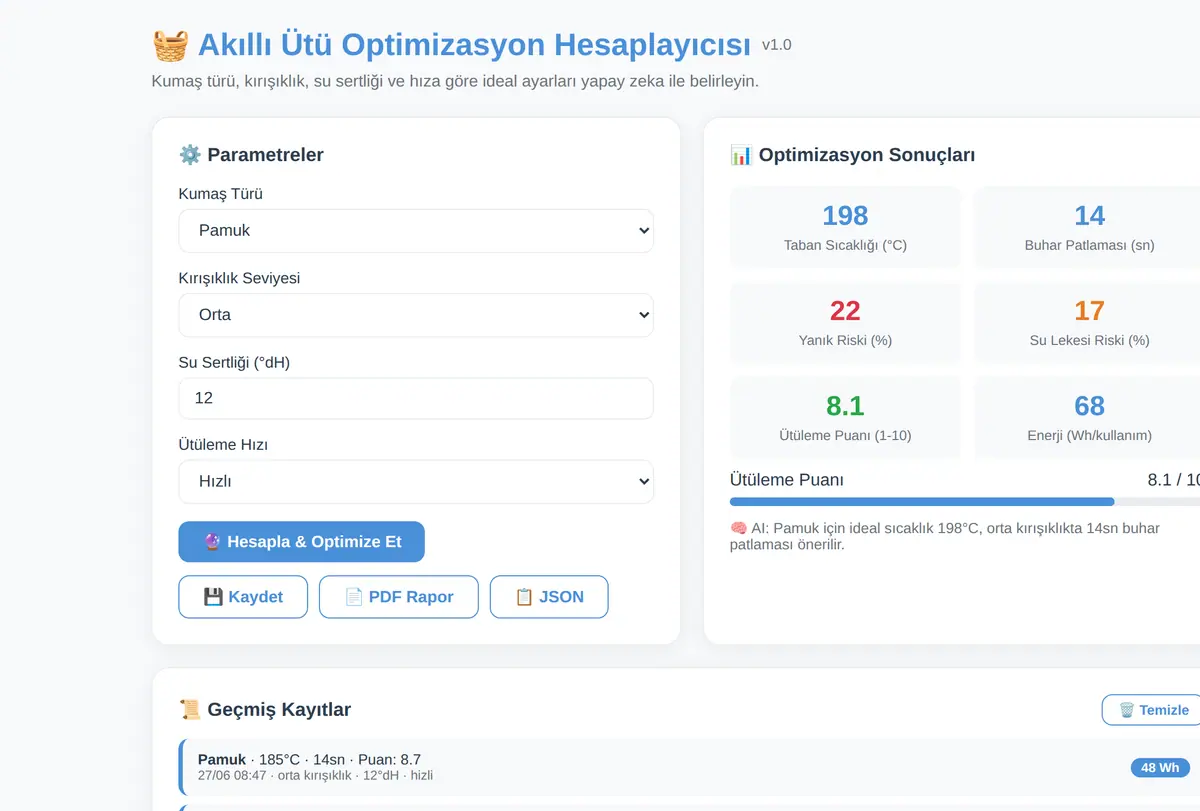Click the JSON export button
This screenshot has width=1200, height=811.
point(549,597)
